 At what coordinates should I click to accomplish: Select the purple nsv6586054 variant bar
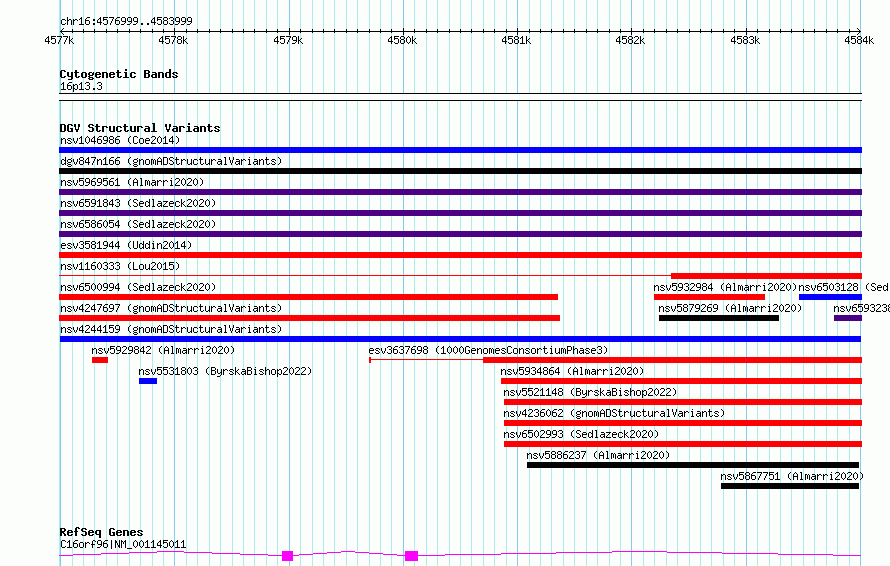click(460, 234)
